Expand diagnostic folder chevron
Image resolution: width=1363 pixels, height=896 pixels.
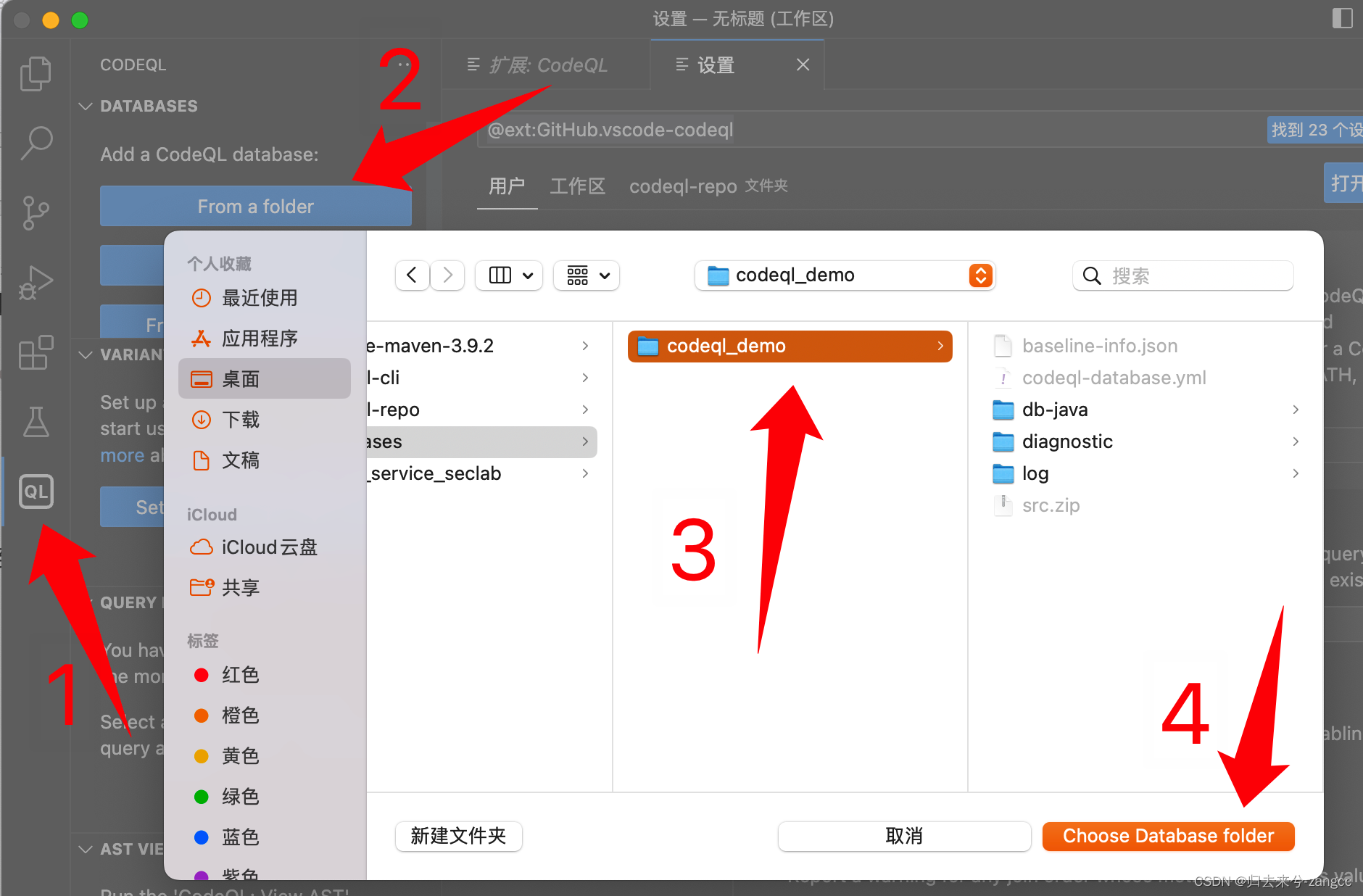click(x=1296, y=441)
